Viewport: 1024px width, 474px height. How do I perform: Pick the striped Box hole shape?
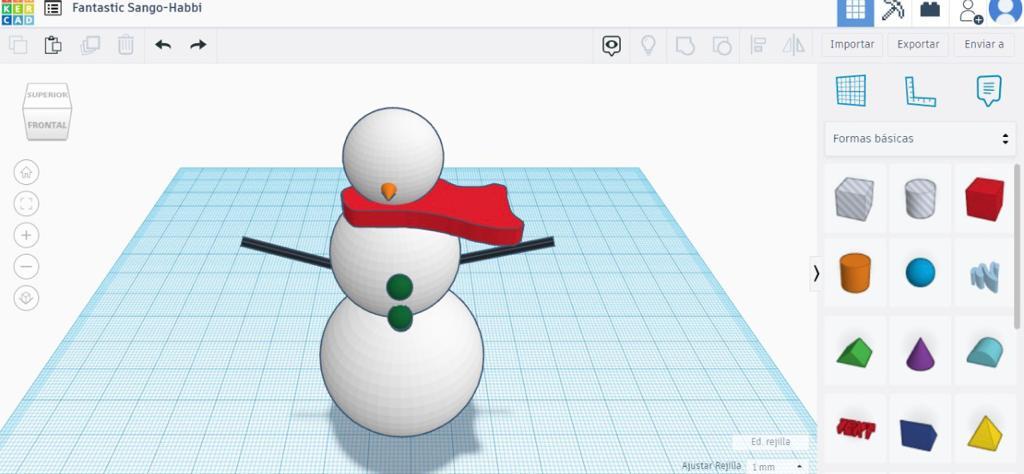coord(854,198)
